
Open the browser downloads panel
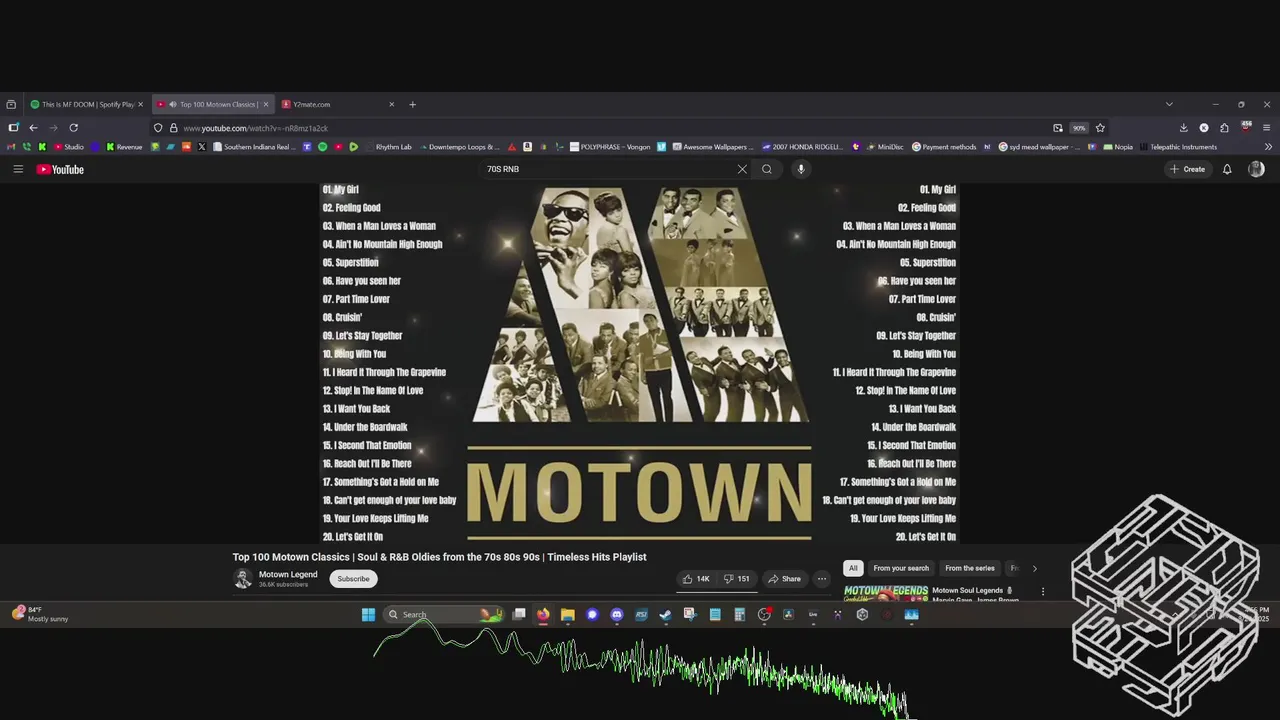[x=1183, y=128]
